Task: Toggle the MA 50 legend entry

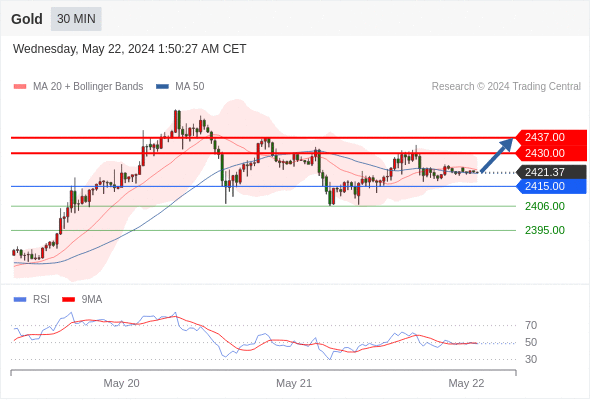Action: click(x=180, y=87)
